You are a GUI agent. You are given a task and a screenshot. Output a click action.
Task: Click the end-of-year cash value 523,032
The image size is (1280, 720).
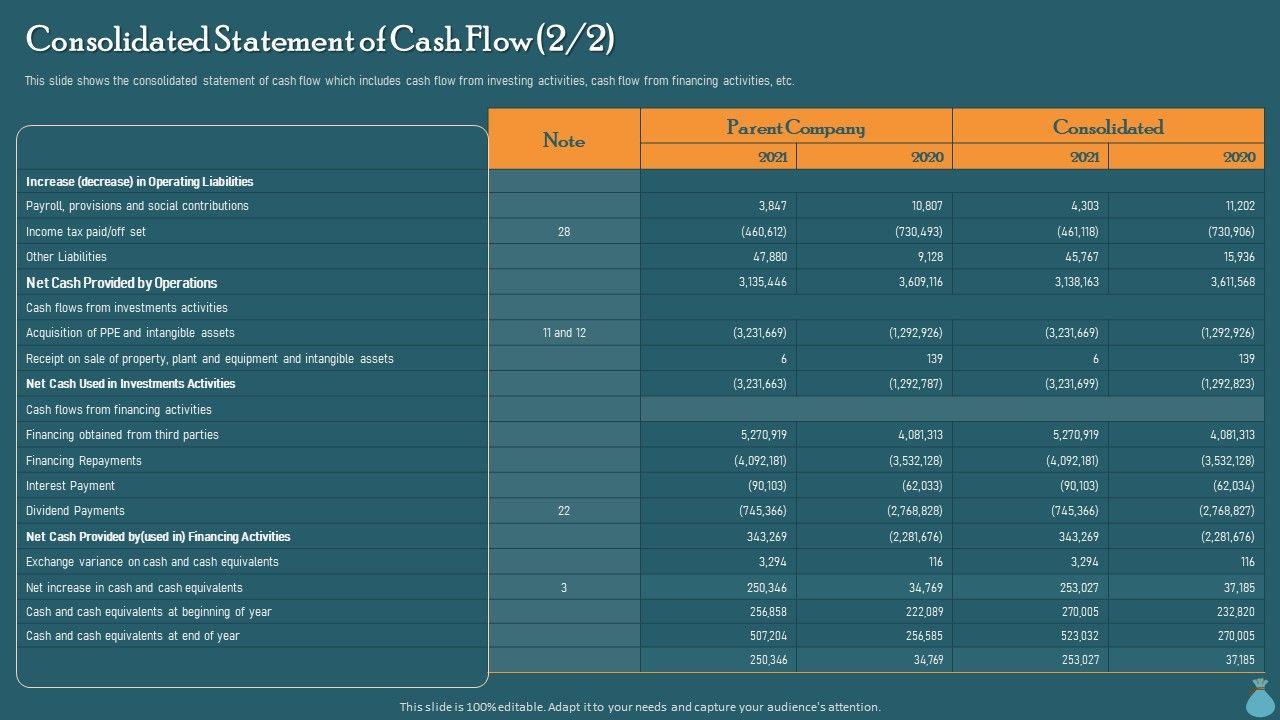1080,636
